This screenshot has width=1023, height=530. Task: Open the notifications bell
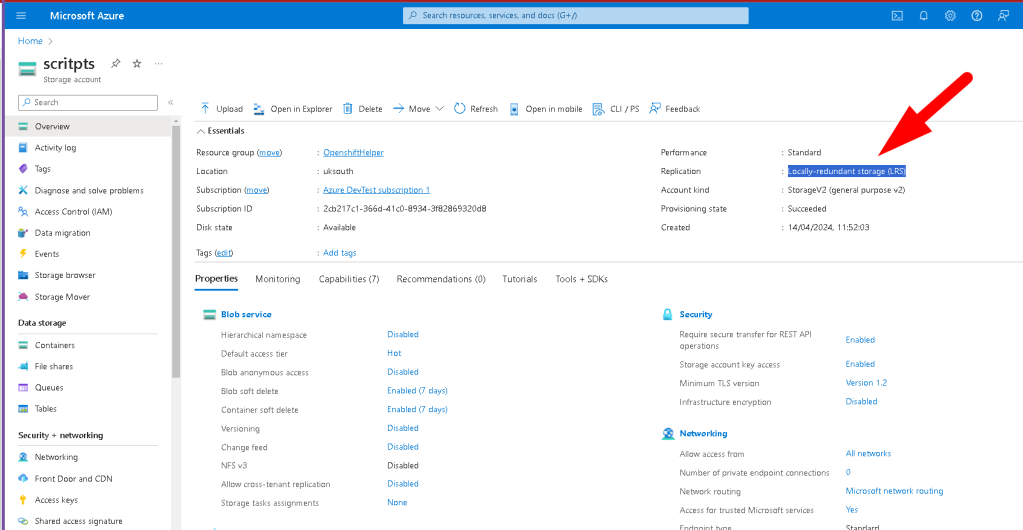[x=924, y=16]
